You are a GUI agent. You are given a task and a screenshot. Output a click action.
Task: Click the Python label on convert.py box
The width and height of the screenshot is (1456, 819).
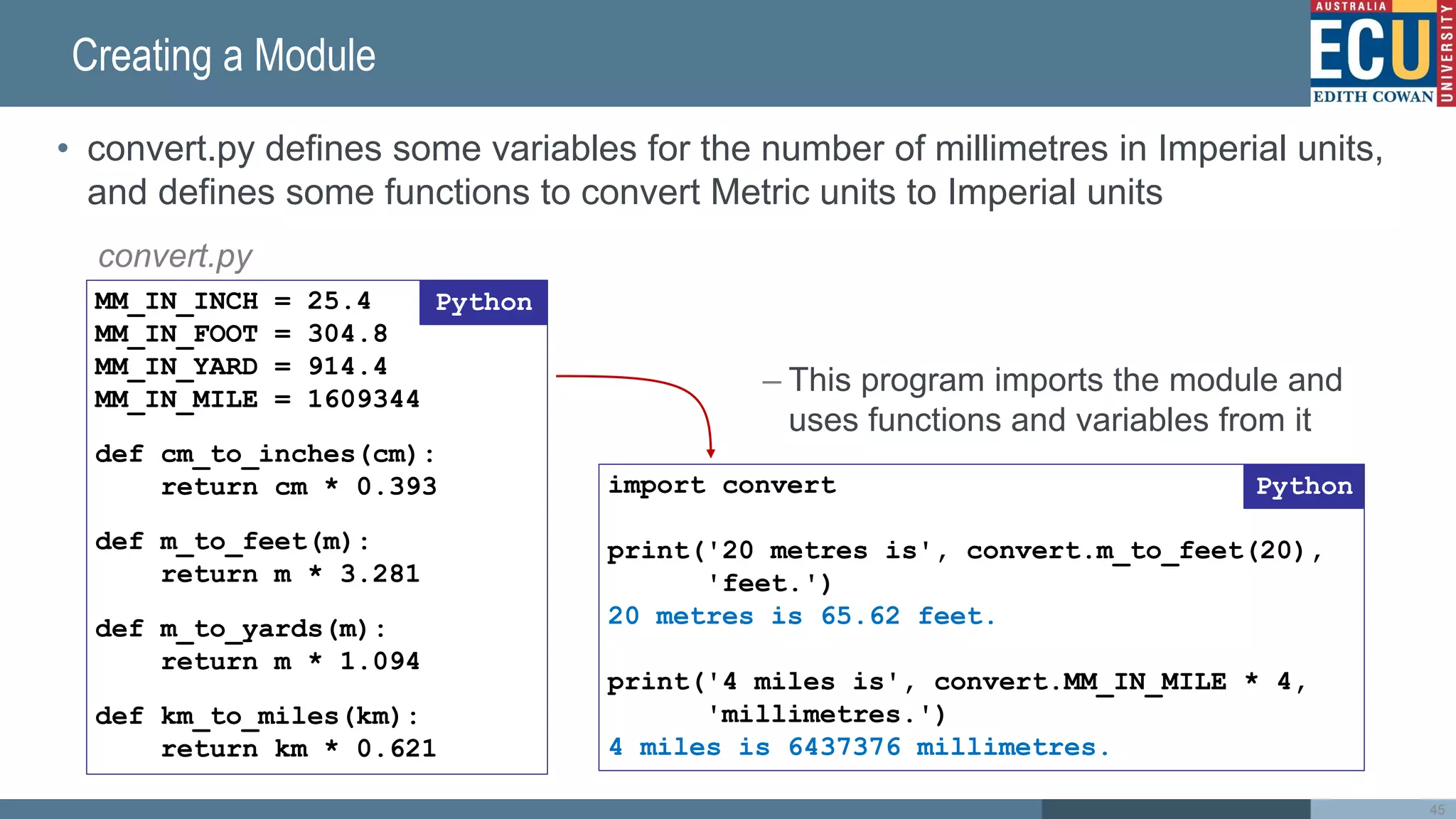483,303
